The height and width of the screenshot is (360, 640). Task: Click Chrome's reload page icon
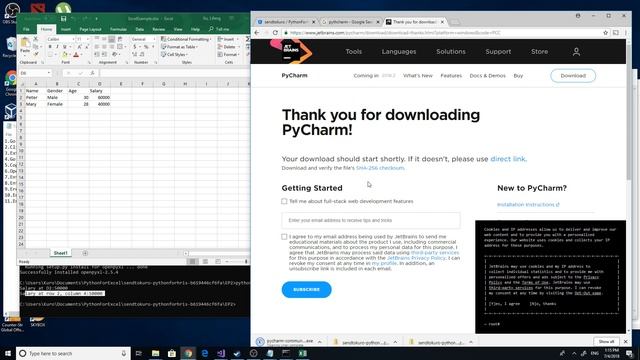coord(276,33)
